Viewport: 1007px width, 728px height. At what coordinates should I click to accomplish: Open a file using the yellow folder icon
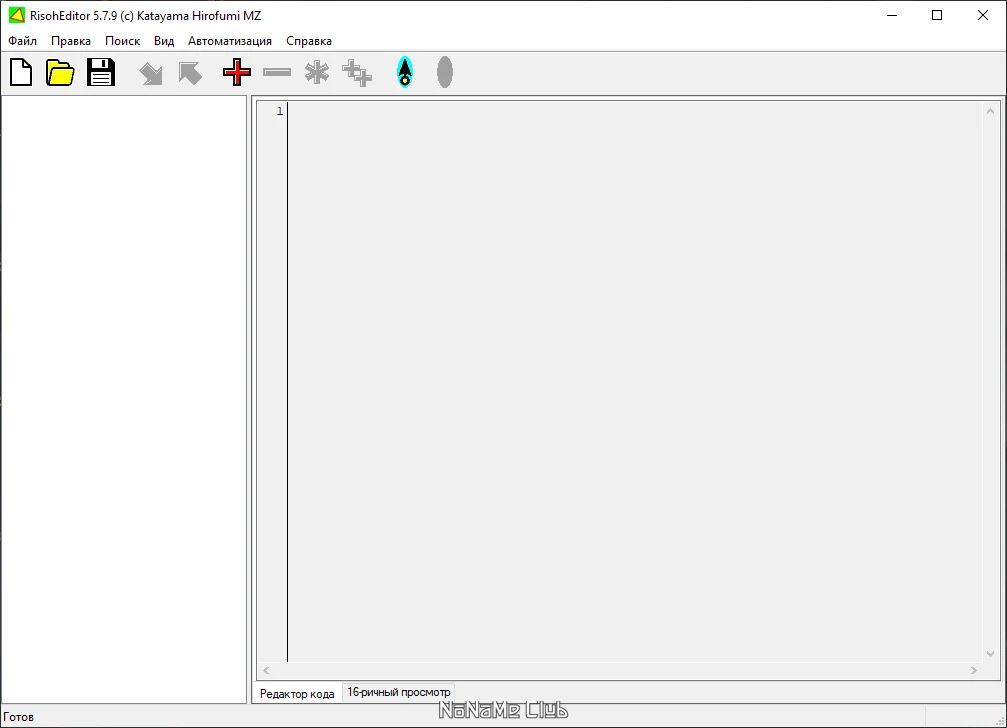click(x=60, y=72)
